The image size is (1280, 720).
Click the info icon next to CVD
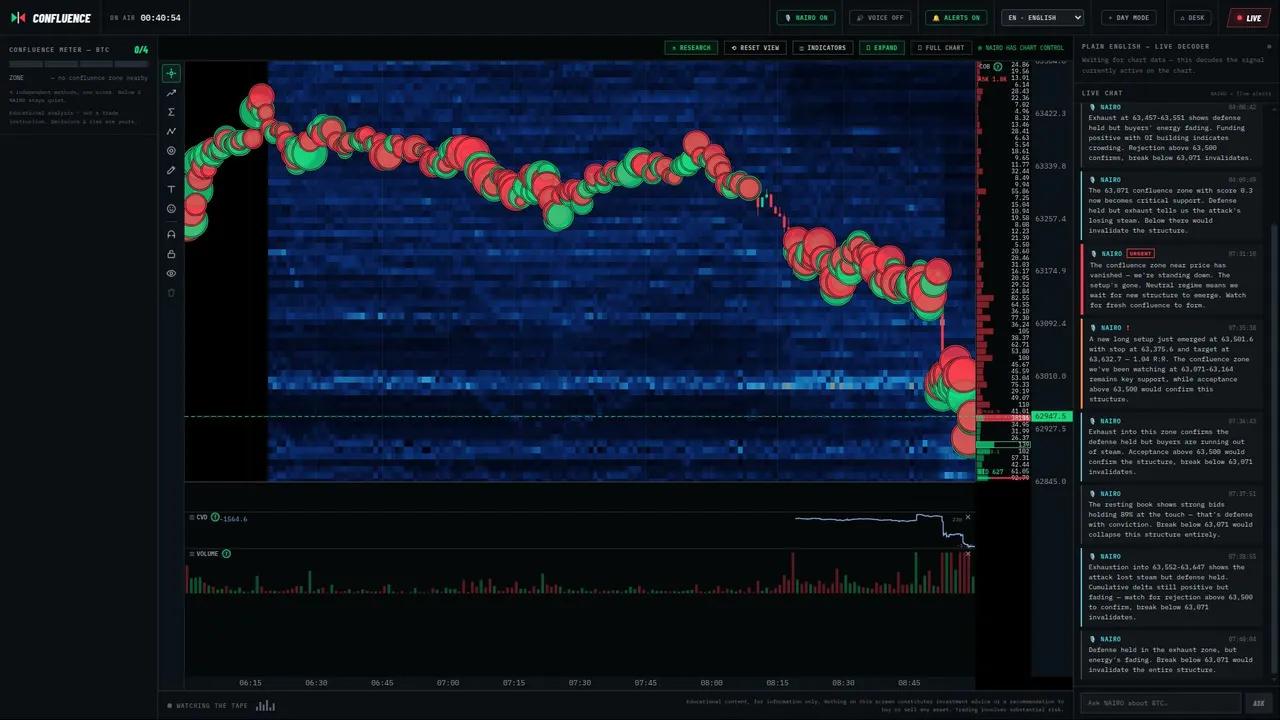(215, 517)
